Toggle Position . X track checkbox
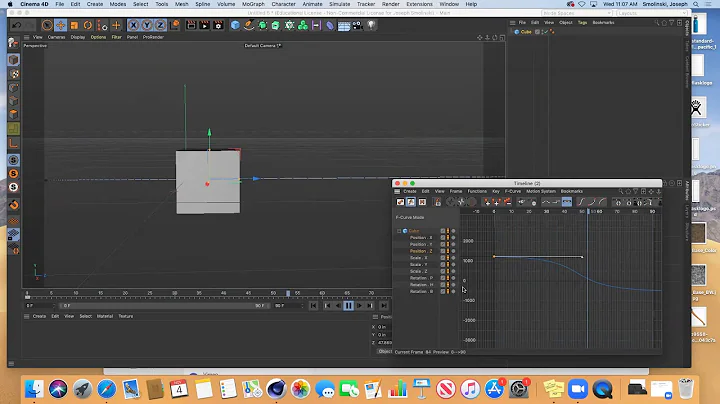 point(443,238)
